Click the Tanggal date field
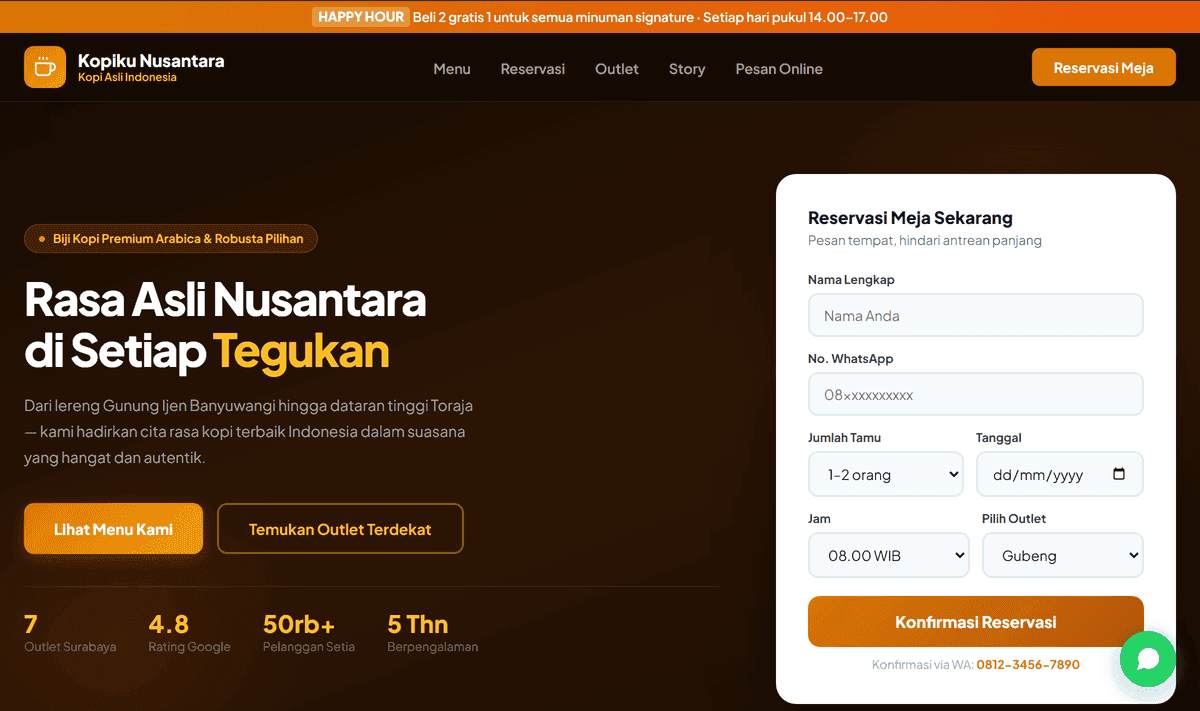This screenshot has height=711, width=1200. pos(1059,474)
